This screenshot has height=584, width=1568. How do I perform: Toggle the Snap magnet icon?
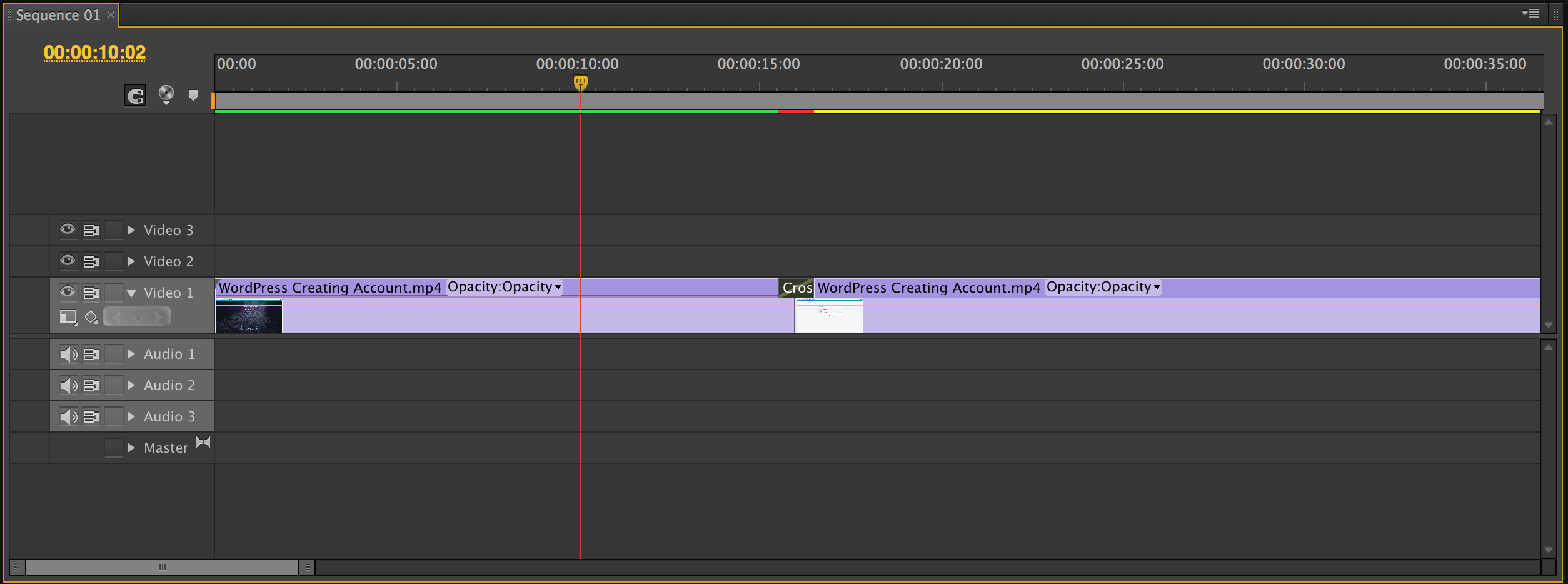coord(135,95)
